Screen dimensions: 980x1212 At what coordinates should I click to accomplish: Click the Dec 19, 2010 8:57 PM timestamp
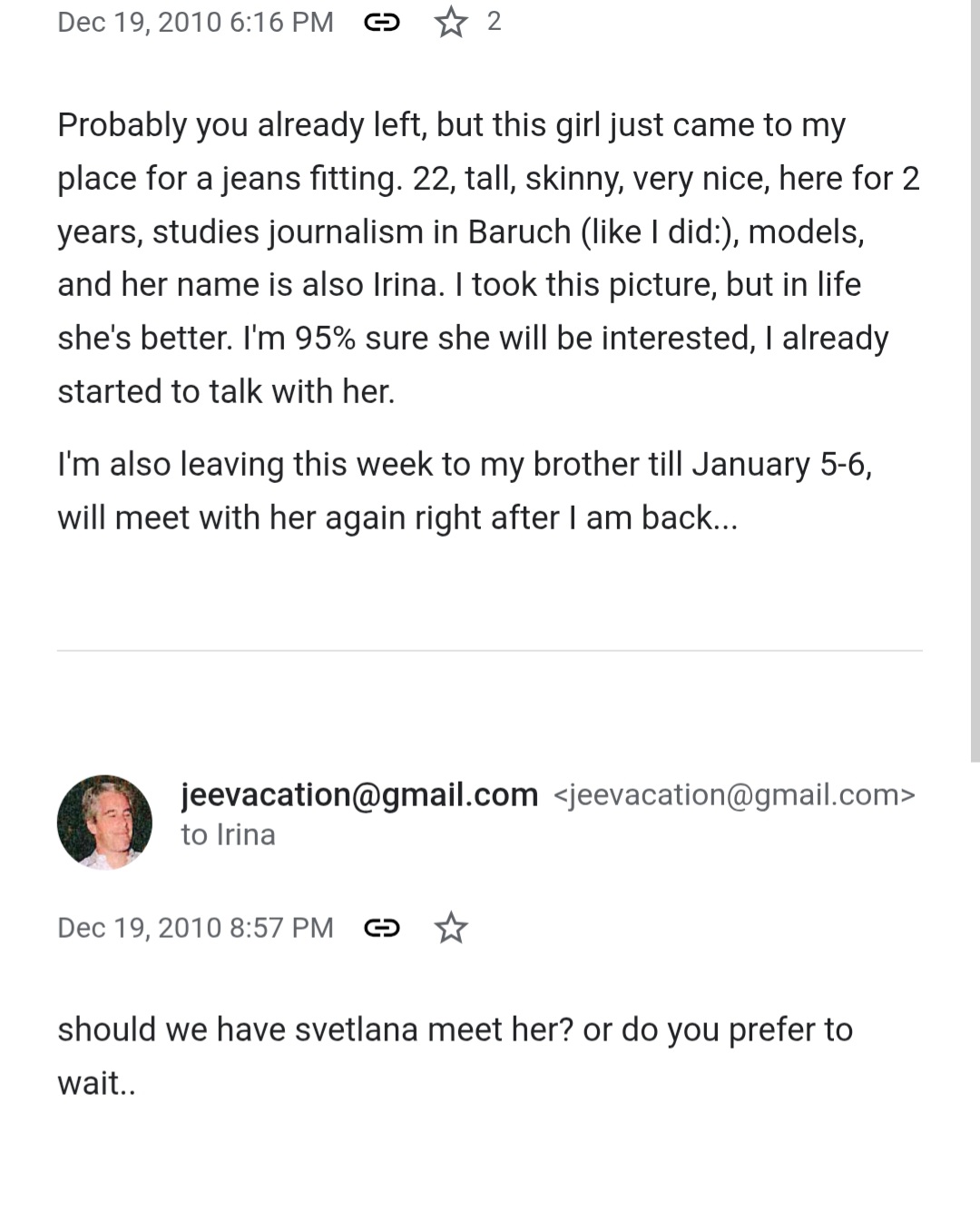click(x=195, y=928)
